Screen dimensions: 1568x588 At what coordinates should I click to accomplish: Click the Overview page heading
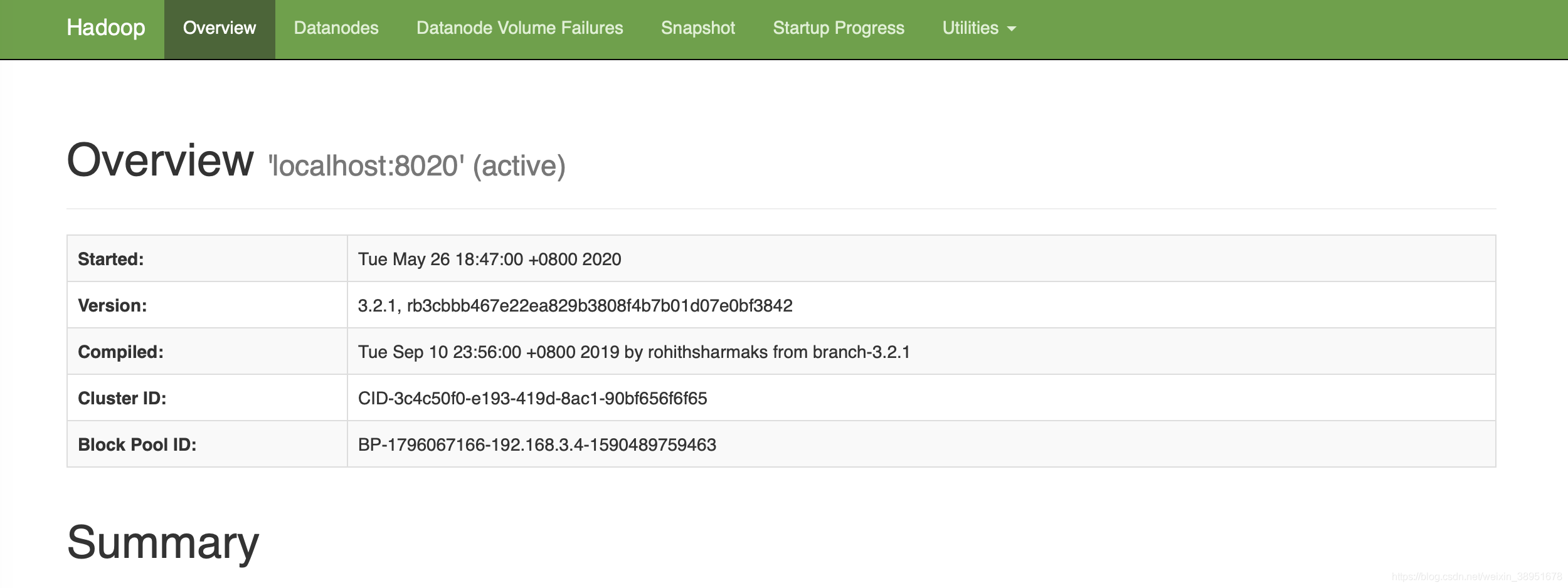pos(160,160)
